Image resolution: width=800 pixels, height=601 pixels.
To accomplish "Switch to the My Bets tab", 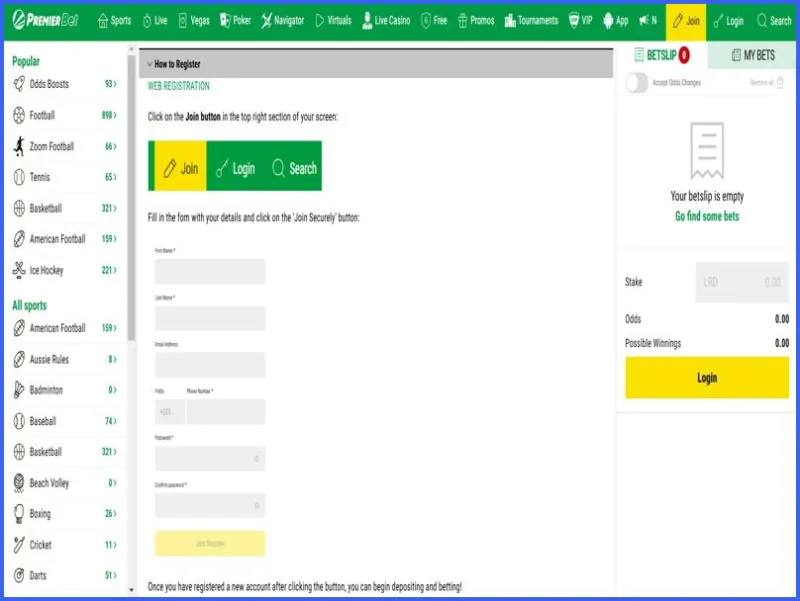I will 753,55.
